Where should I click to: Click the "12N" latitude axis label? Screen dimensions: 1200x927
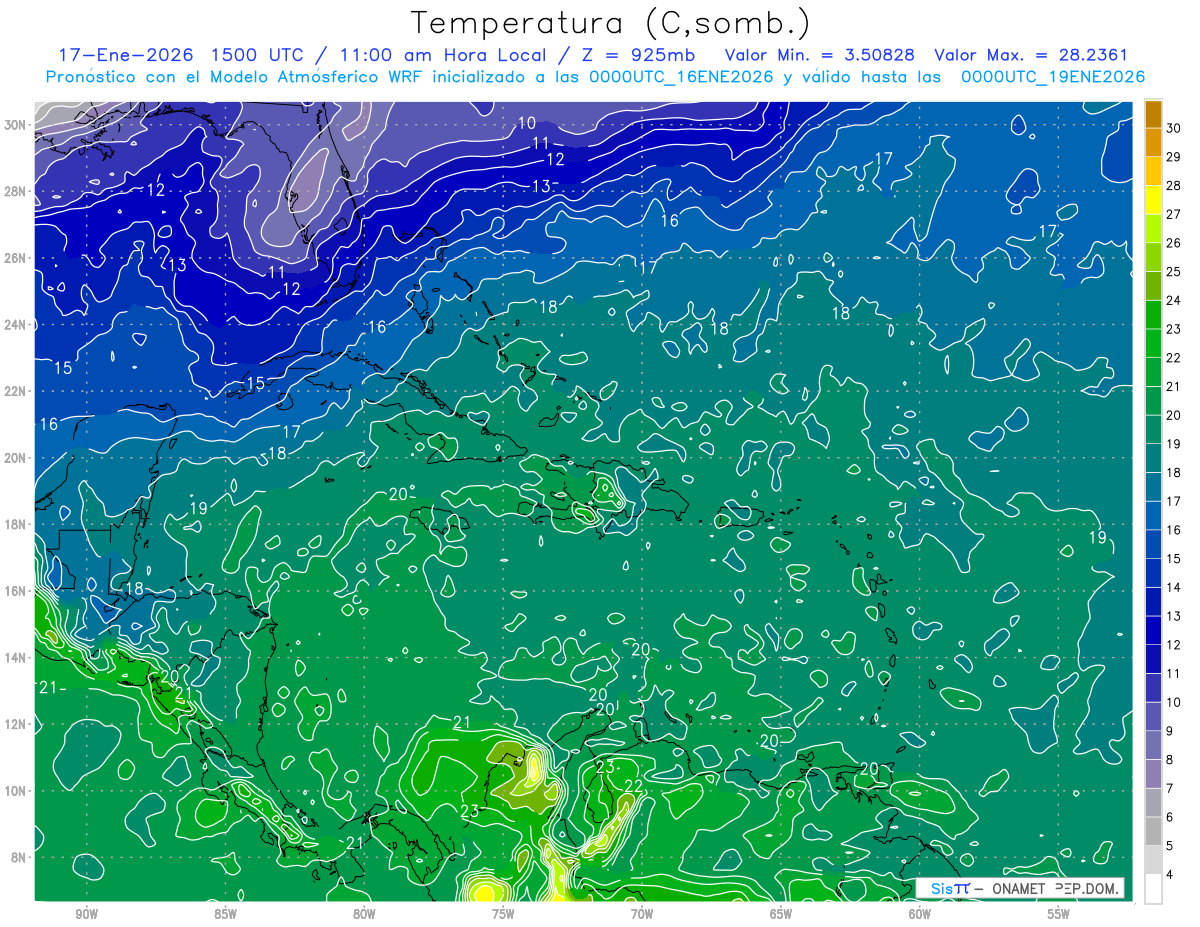17,724
